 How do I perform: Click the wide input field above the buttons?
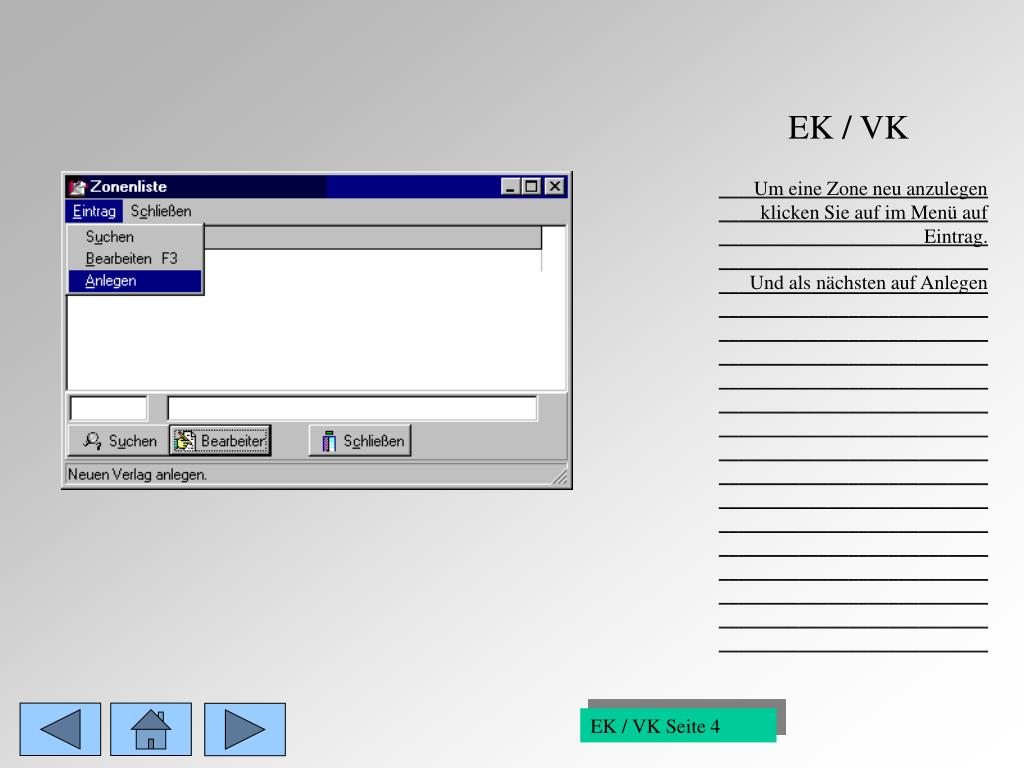[x=352, y=408]
